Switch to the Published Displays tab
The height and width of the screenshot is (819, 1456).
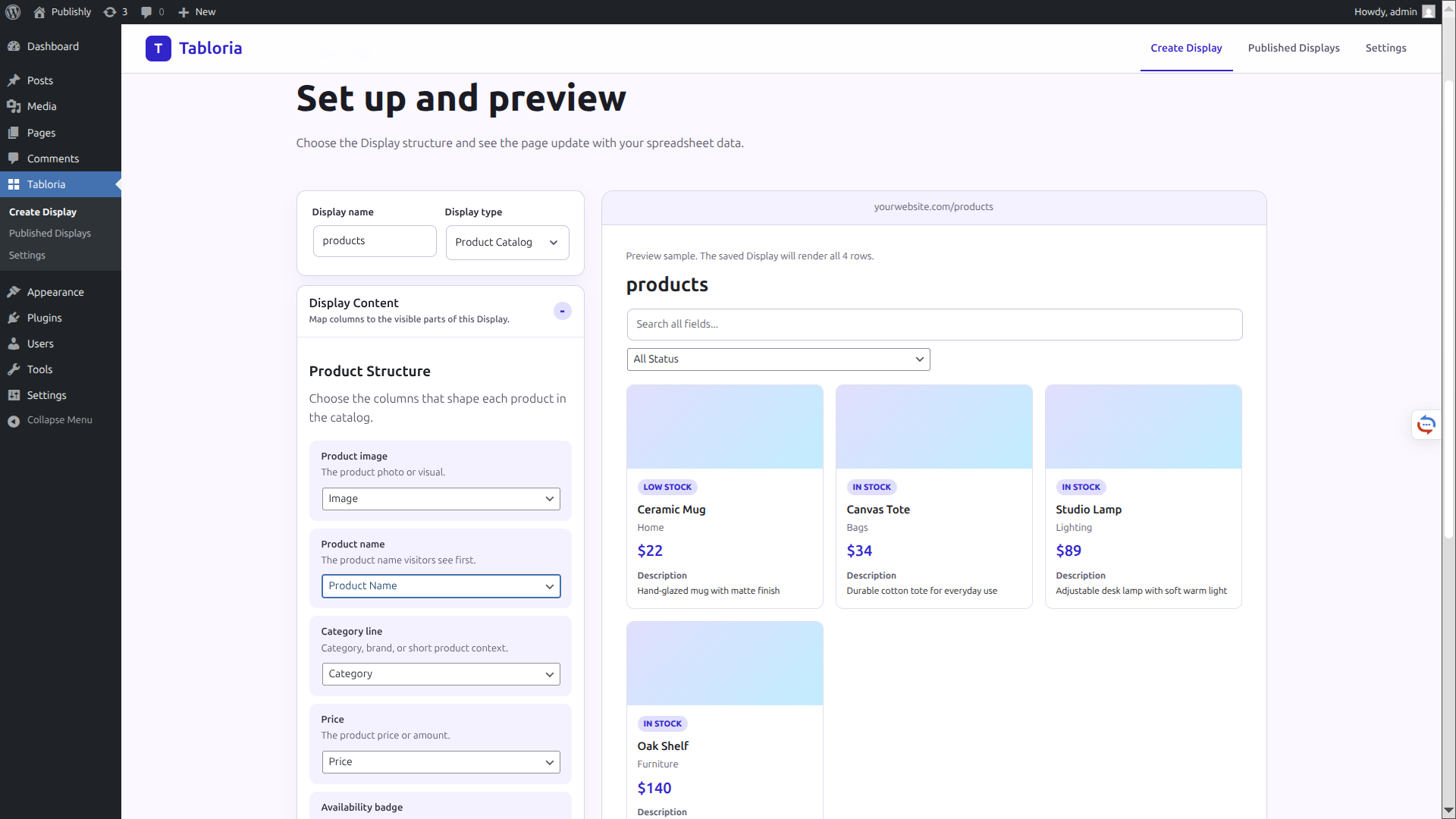pyautogui.click(x=1293, y=48)
